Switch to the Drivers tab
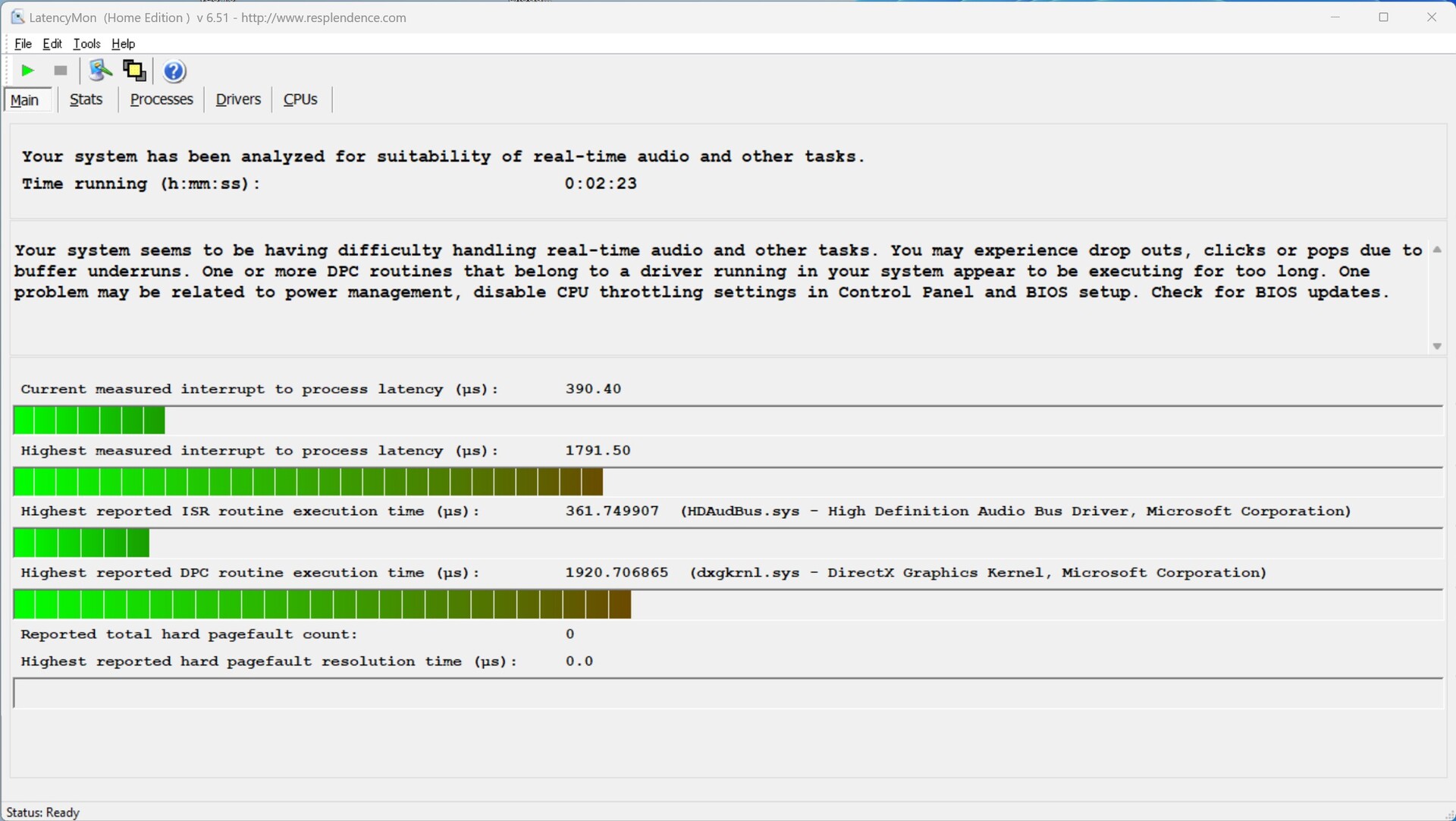 (x=238, y=99)
